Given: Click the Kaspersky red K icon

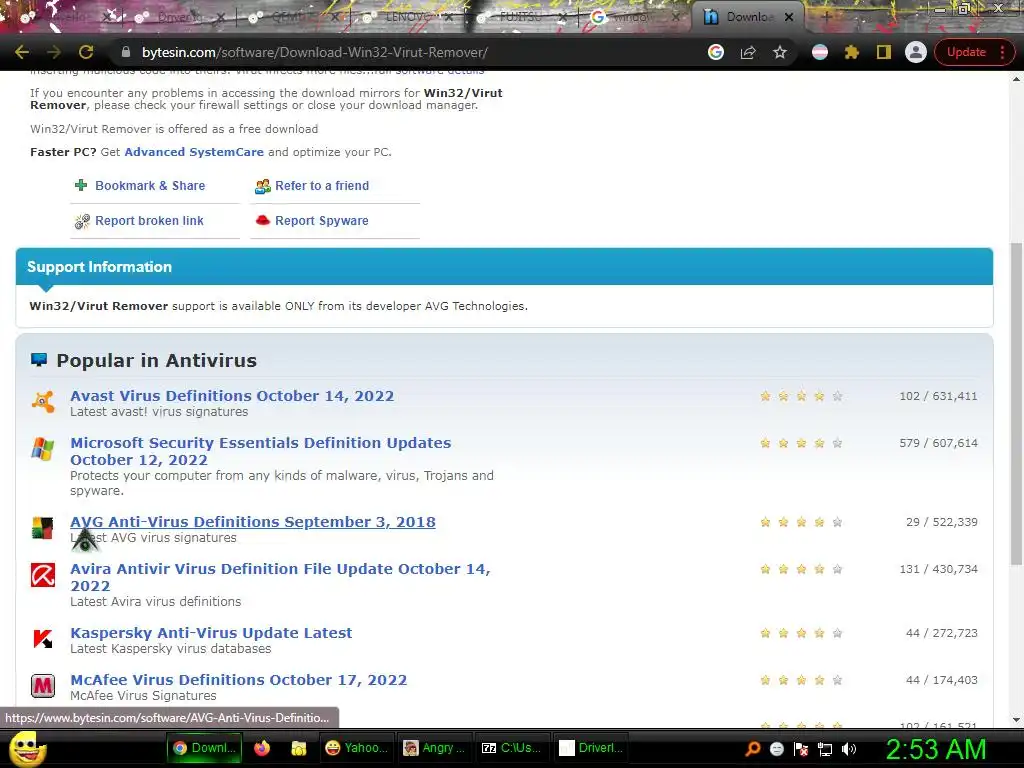Looking at the screenshot, I should [43, 638].
